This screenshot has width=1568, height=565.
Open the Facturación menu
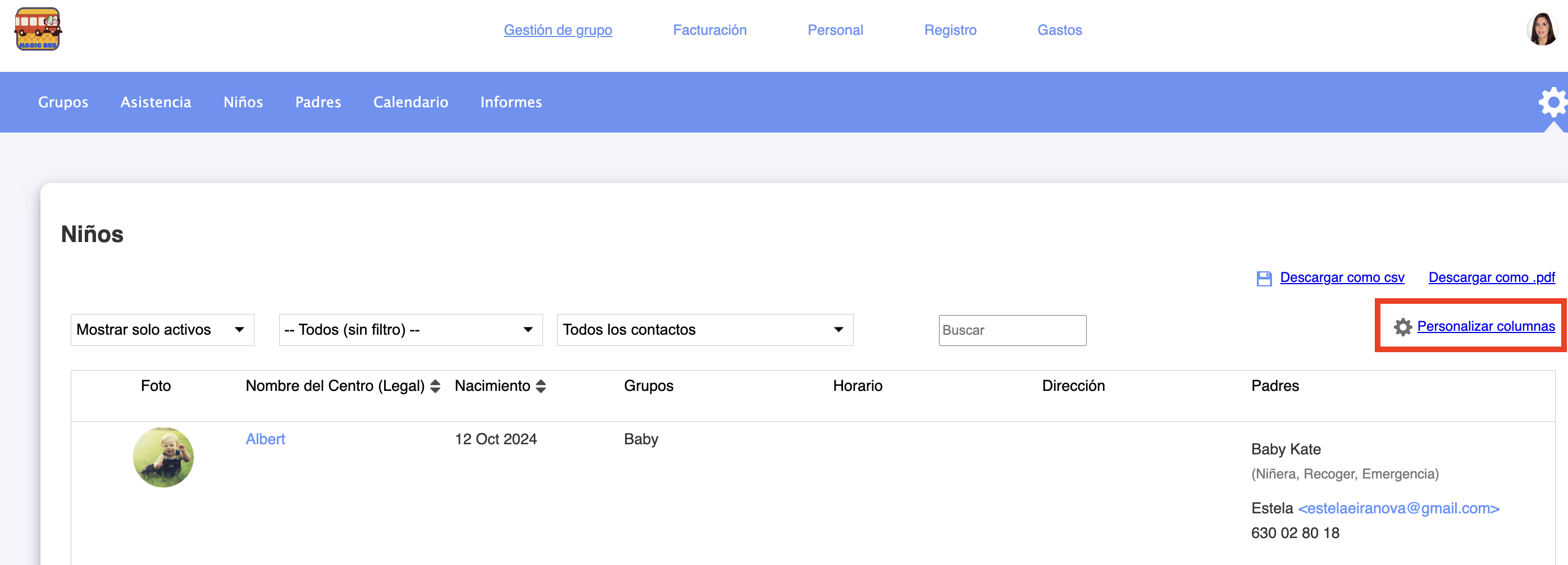pyautogui.click(x=710, y=30)
